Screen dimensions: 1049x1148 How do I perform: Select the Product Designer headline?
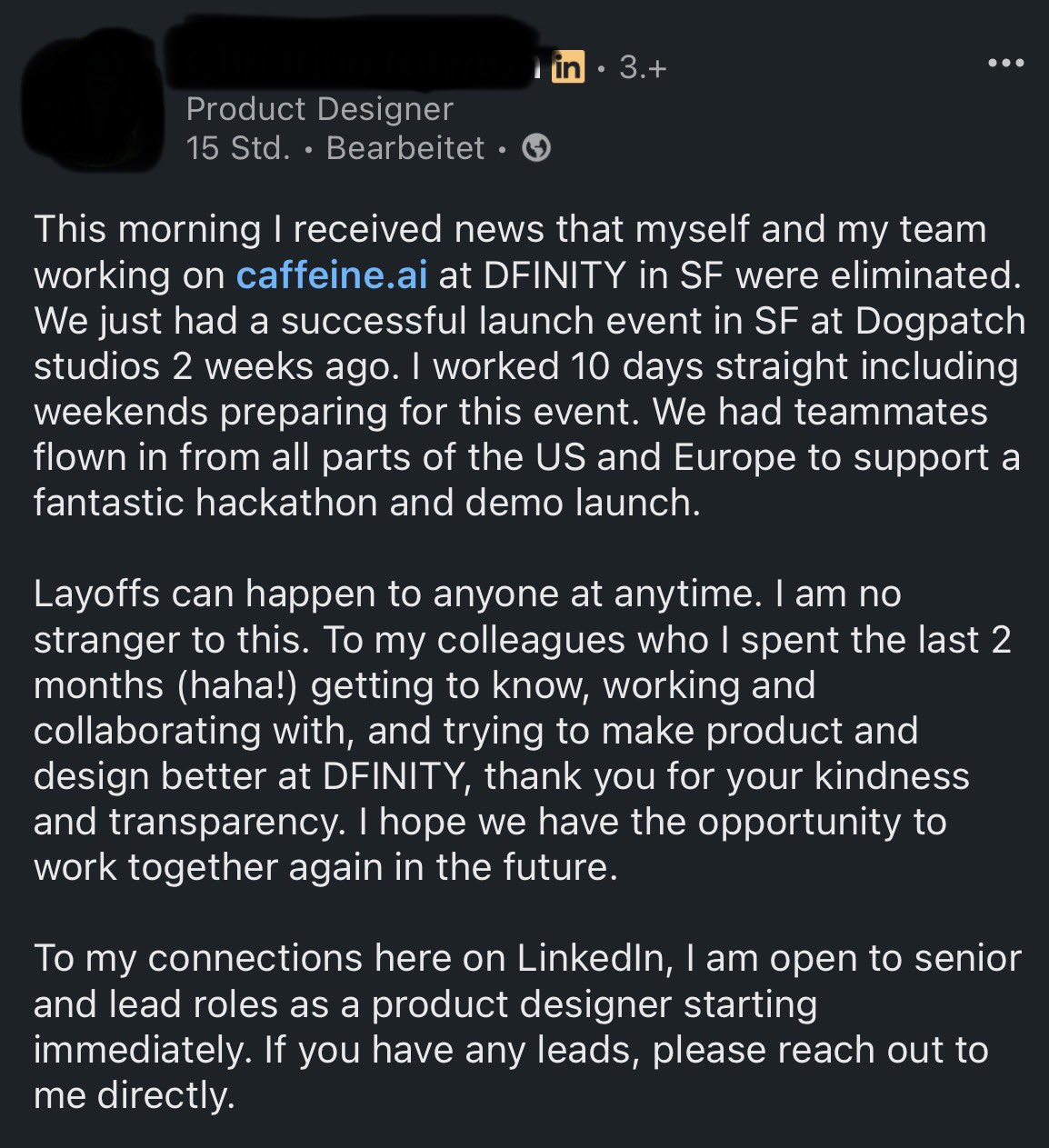tap(319, 109)
